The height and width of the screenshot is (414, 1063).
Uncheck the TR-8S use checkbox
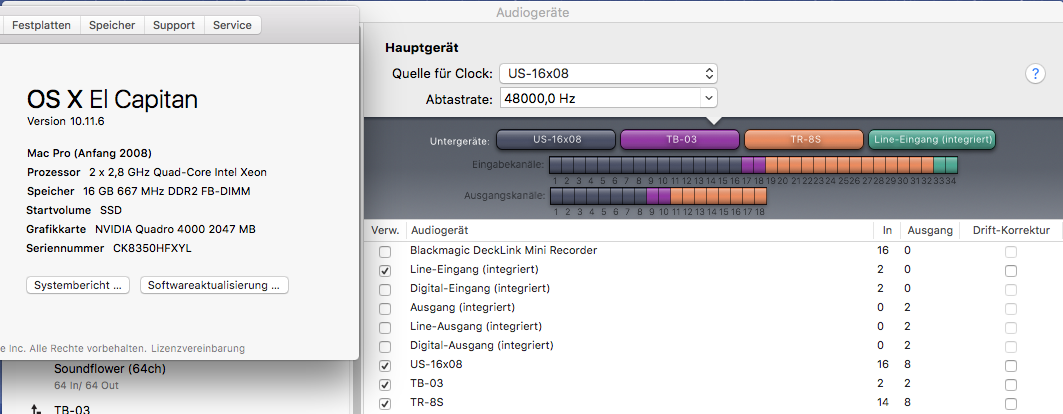(385, 403)
